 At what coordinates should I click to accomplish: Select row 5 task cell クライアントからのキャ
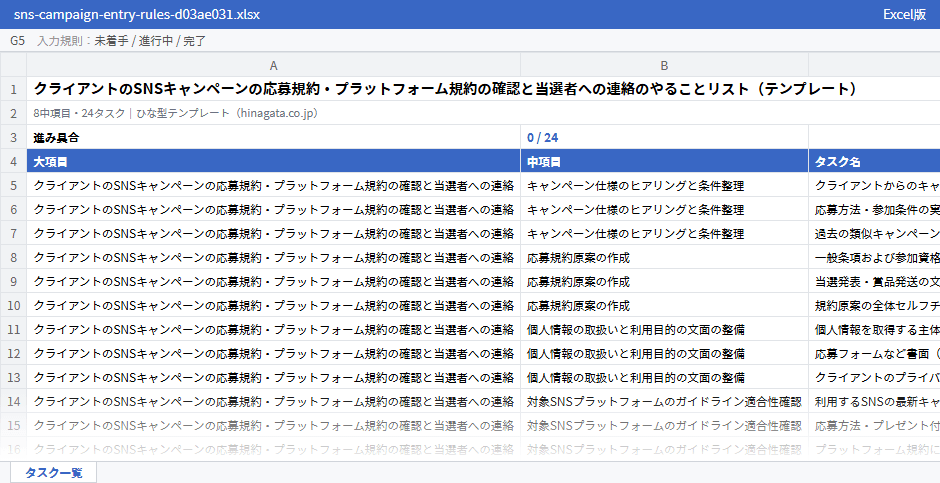[874, 185]
